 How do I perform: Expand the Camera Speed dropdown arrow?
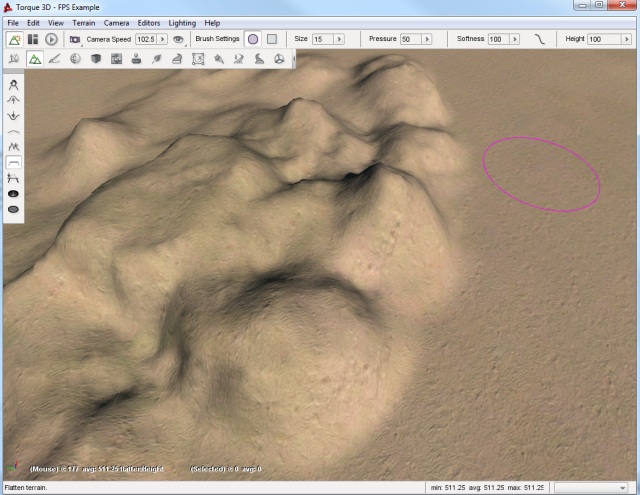pyautogui.click(x=164, y=39)
